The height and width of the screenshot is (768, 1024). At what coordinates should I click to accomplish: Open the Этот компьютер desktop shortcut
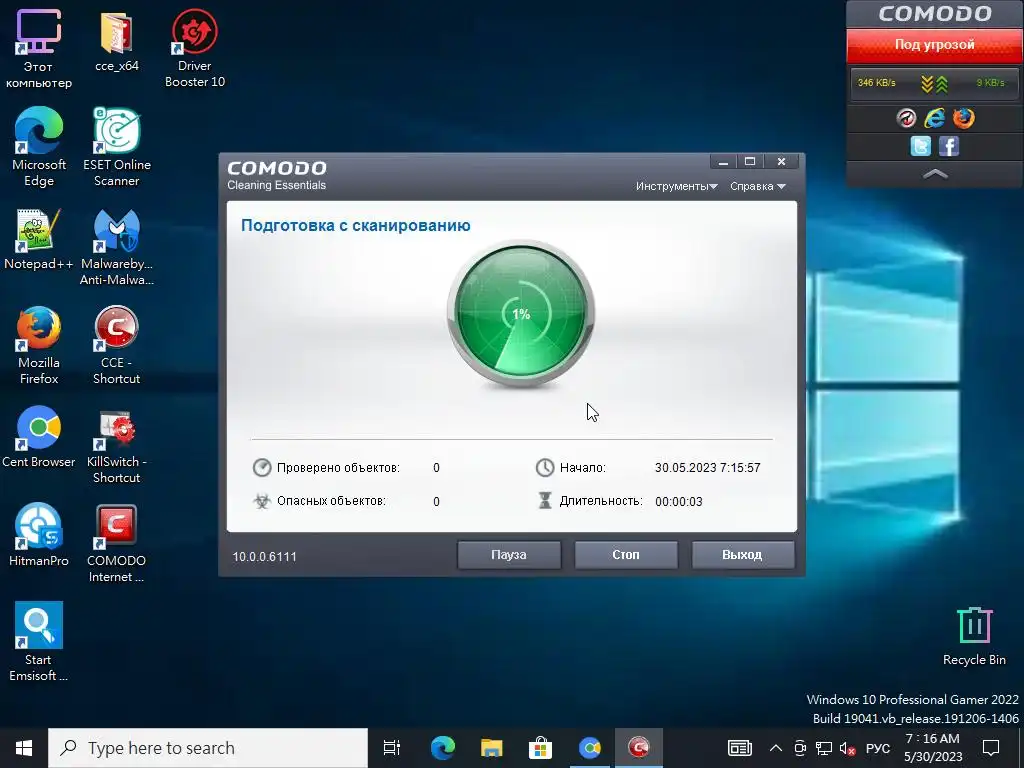point(39,48)
